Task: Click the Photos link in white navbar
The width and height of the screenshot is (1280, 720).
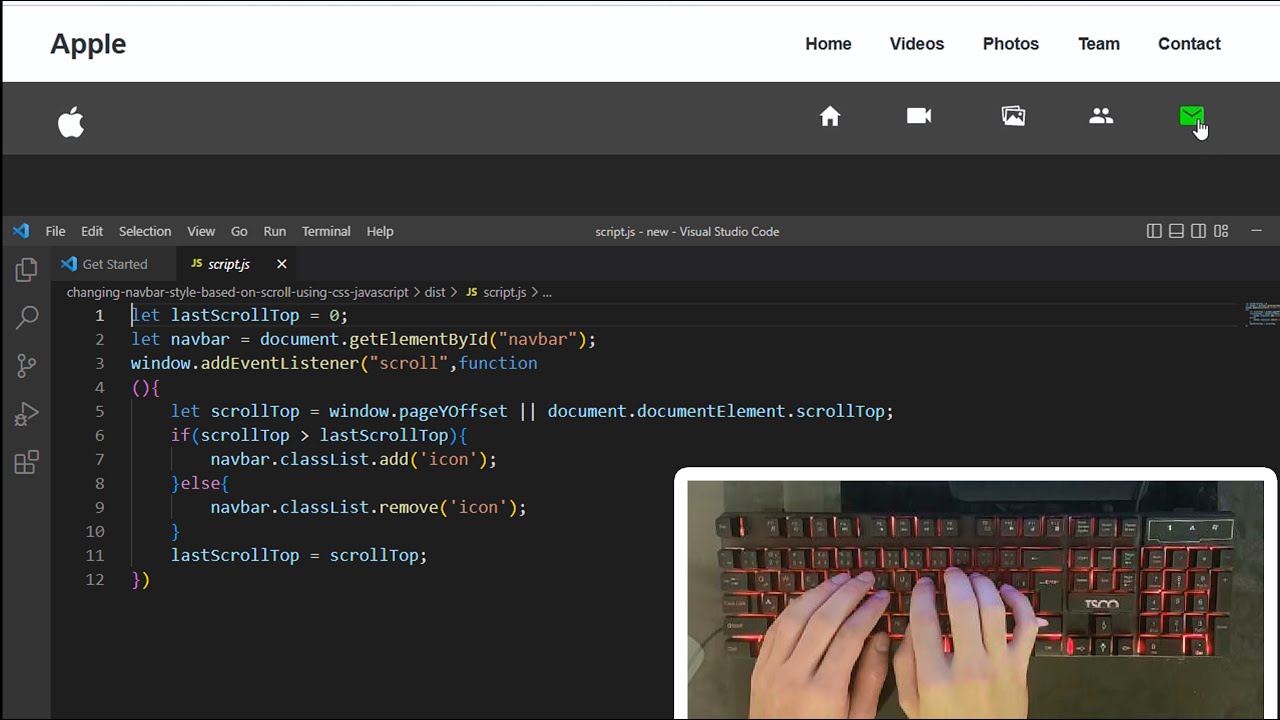Action: click(1011, 44)
